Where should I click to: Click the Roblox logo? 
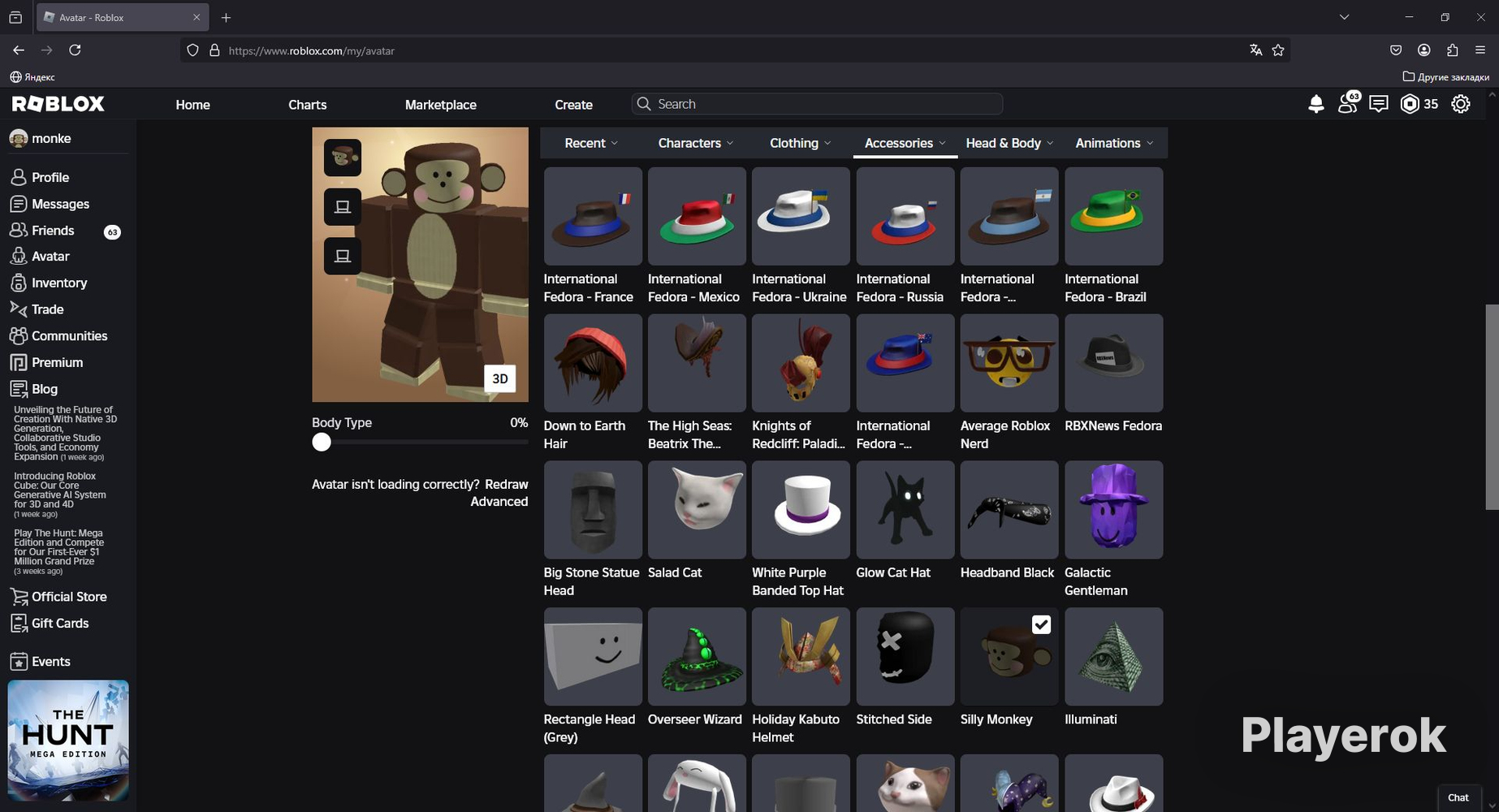point(58,104)
